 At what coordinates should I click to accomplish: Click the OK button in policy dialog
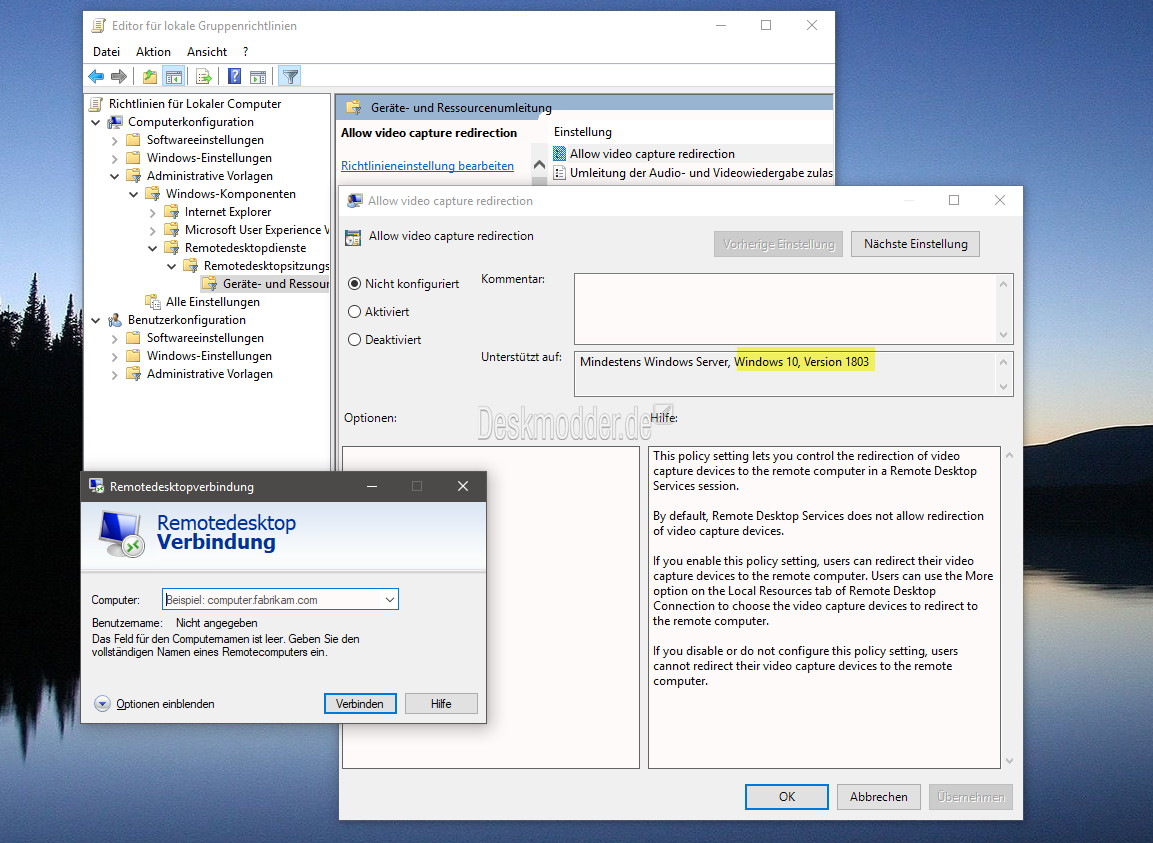pyautogui.click(x=787, y=797)
